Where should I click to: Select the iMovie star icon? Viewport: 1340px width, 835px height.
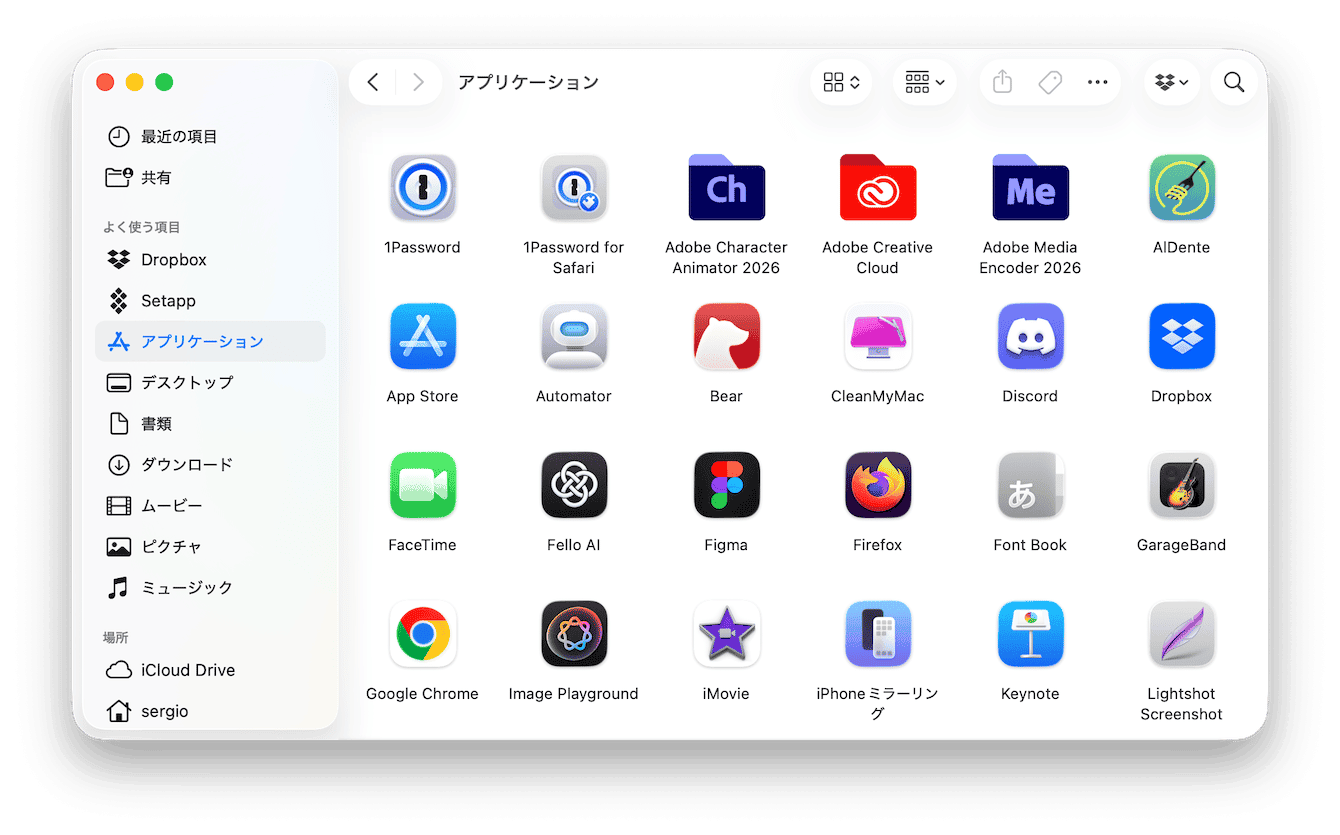726,634
